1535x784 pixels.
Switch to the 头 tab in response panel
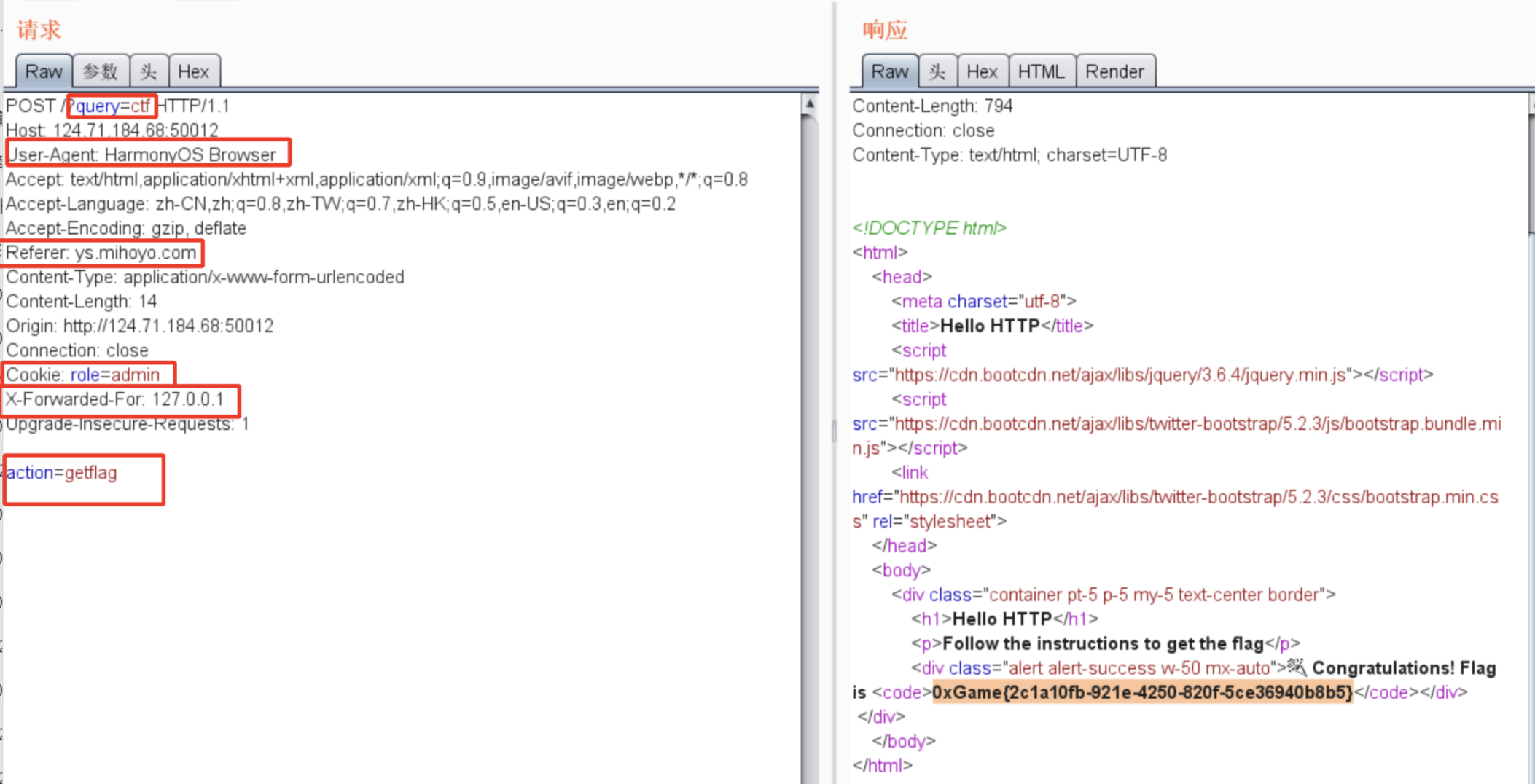[x=938, y=71]
